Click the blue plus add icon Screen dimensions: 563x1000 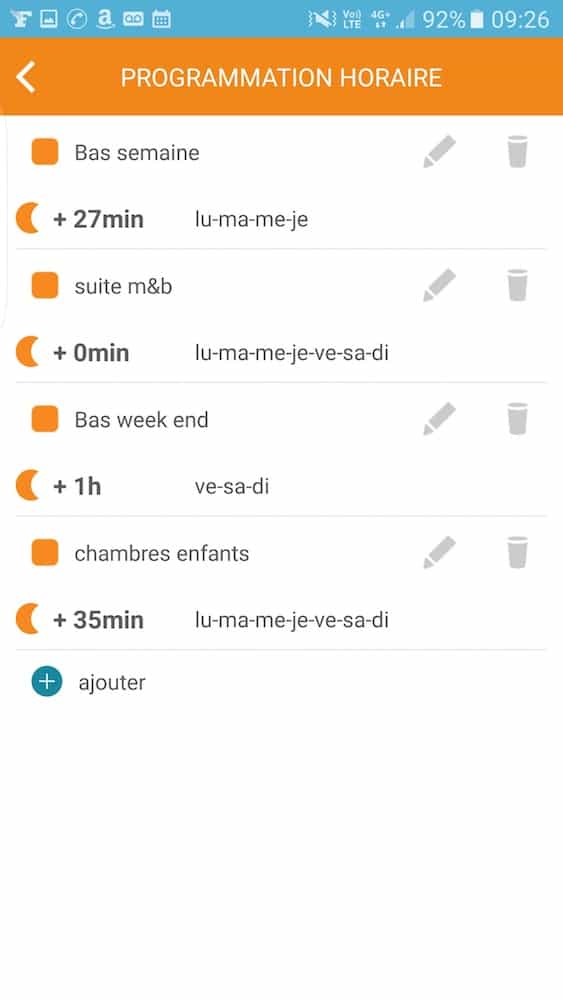pos(47,681)
